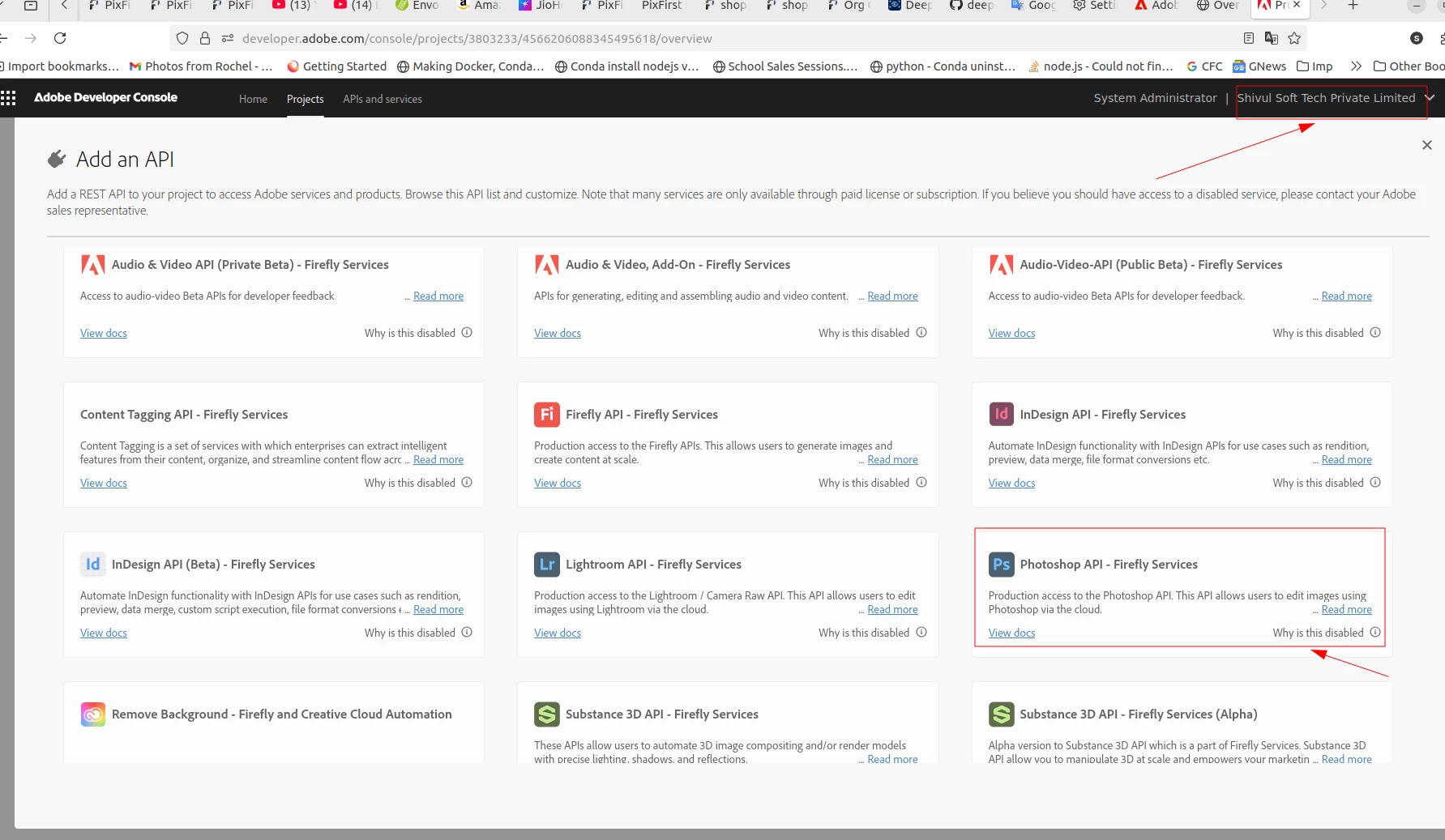Open the Photos from Rochel bookmark
The image size is (1445, 840).
201,66
